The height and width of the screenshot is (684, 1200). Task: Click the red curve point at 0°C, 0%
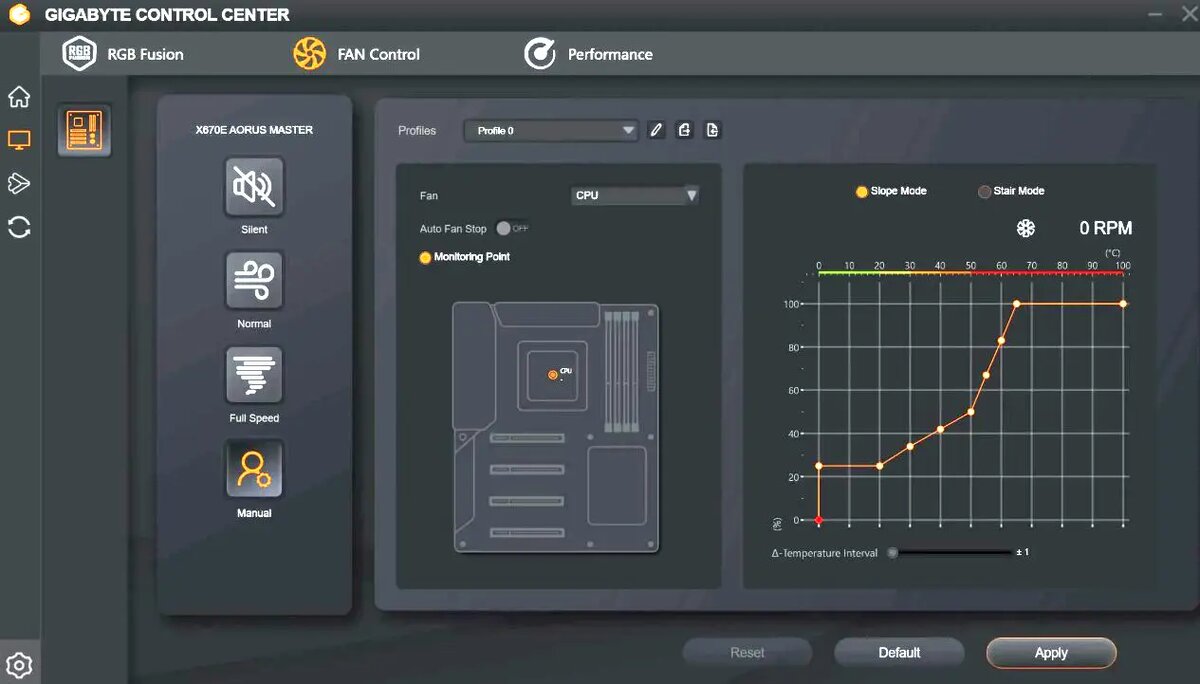pos(819,520)
